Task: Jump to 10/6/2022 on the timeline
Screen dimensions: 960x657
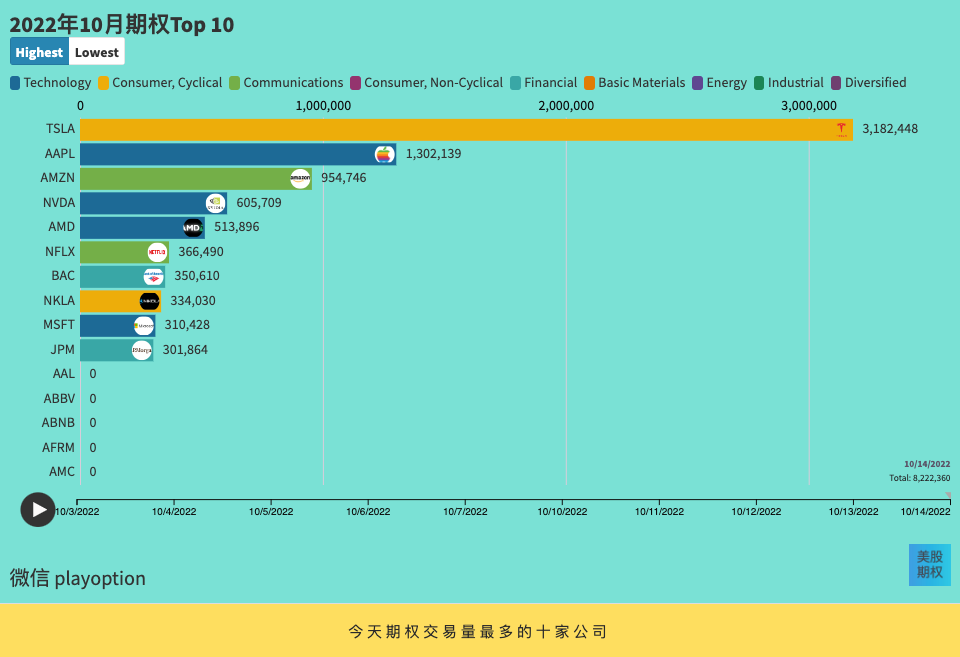Action: pos(368,511)
